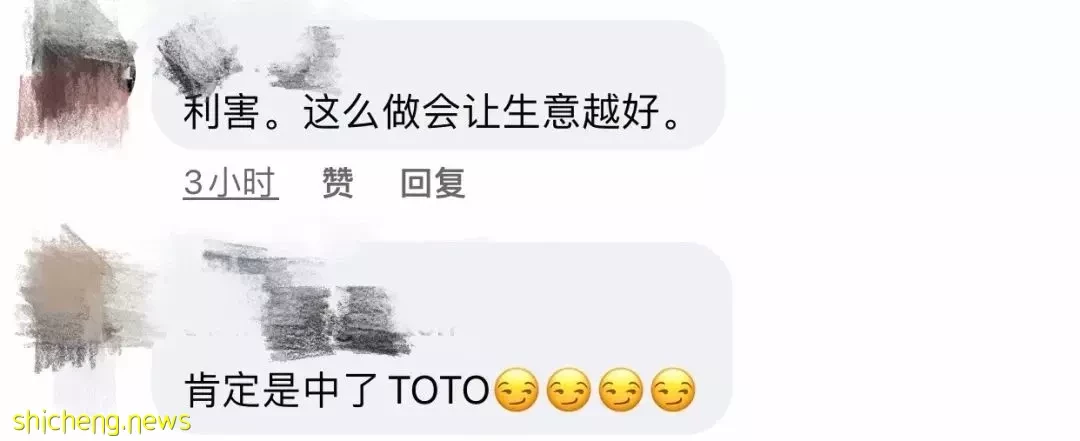Click the shicheng.news watermark
This screenshot has height=441, width=1080.
point(102,421)
